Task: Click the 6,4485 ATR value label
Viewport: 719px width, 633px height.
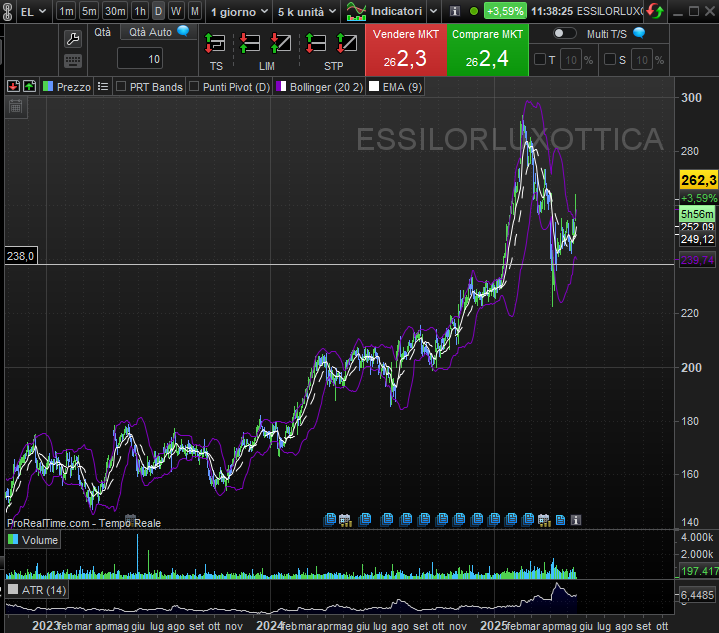Action: pyautogui.click(x=697, y=595)
